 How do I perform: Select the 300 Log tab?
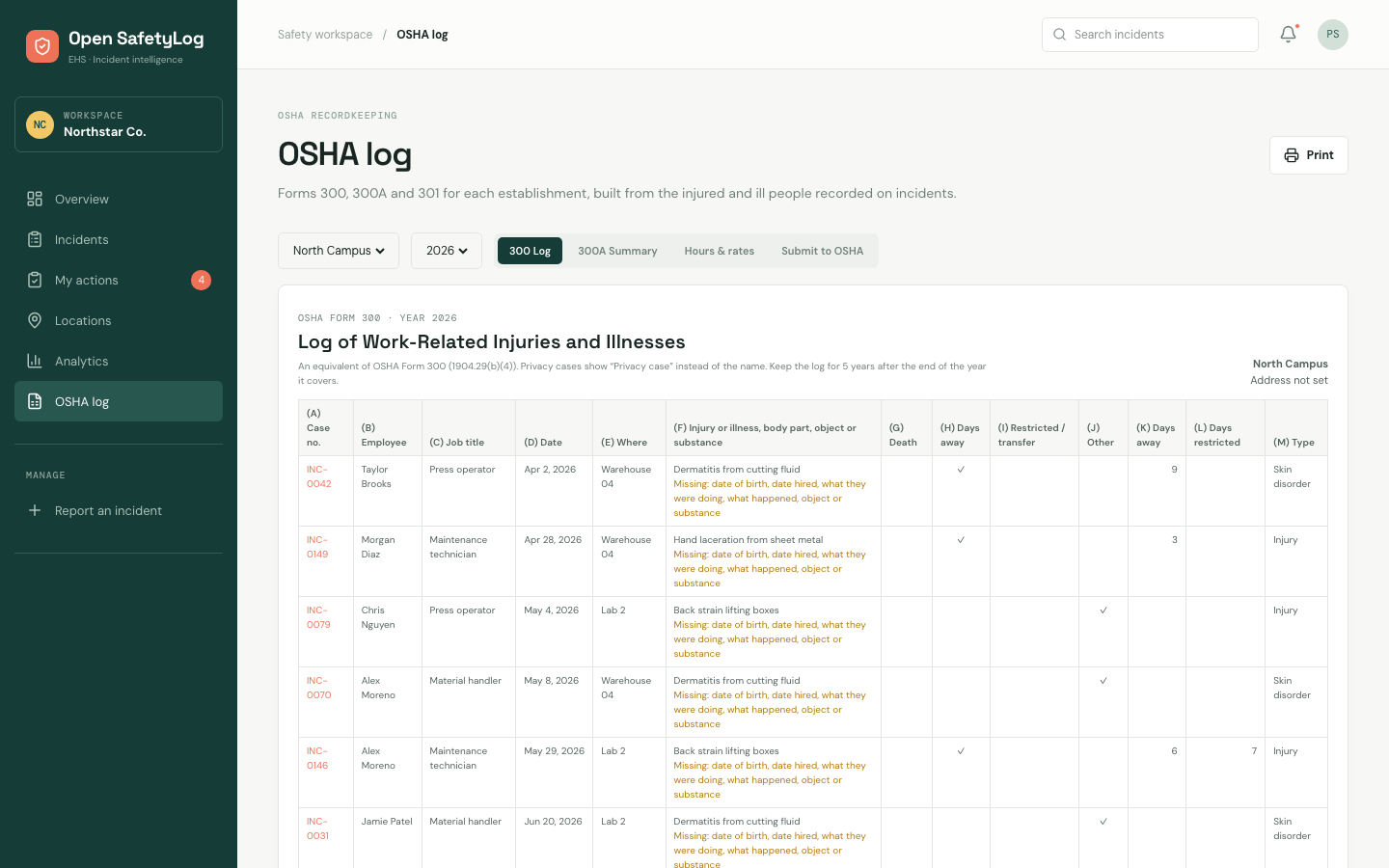[x=530, y=251]
